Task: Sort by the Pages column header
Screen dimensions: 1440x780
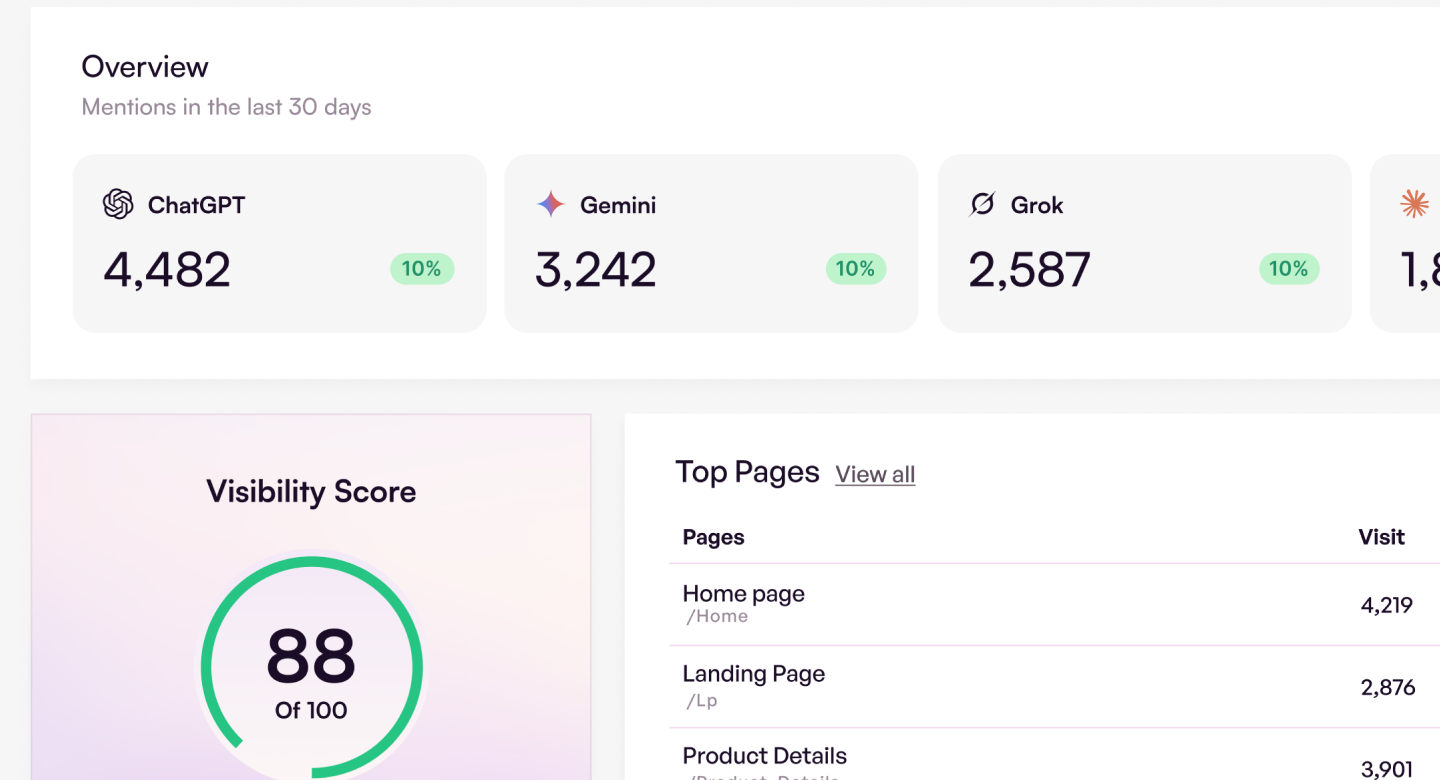Action: click(x=713, y=537)
